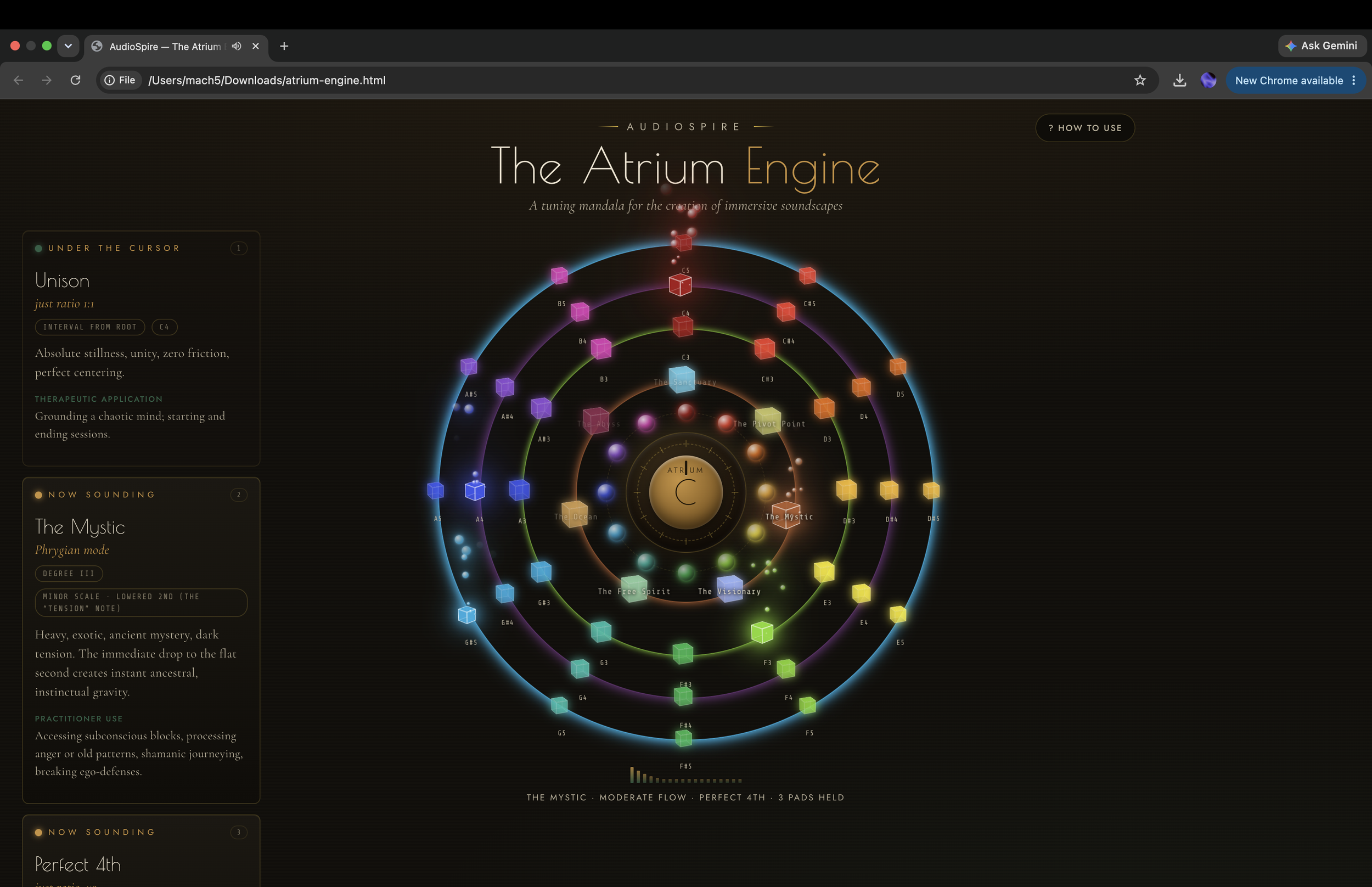This screenshot has height=887, width=1372.
Task: Activate The Visionary mode cube
Action: click(x=730, y=588)
